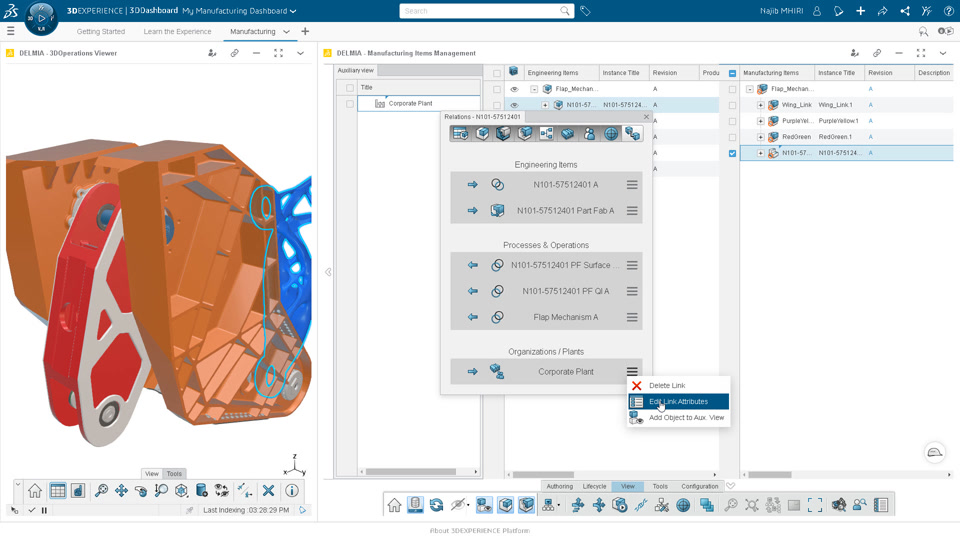This screenshot has width=960, height=540.
Task: Collapse Flap_Mechan node in Manufacturing Items
Action: pyautogui.click(x=749, y=89)
